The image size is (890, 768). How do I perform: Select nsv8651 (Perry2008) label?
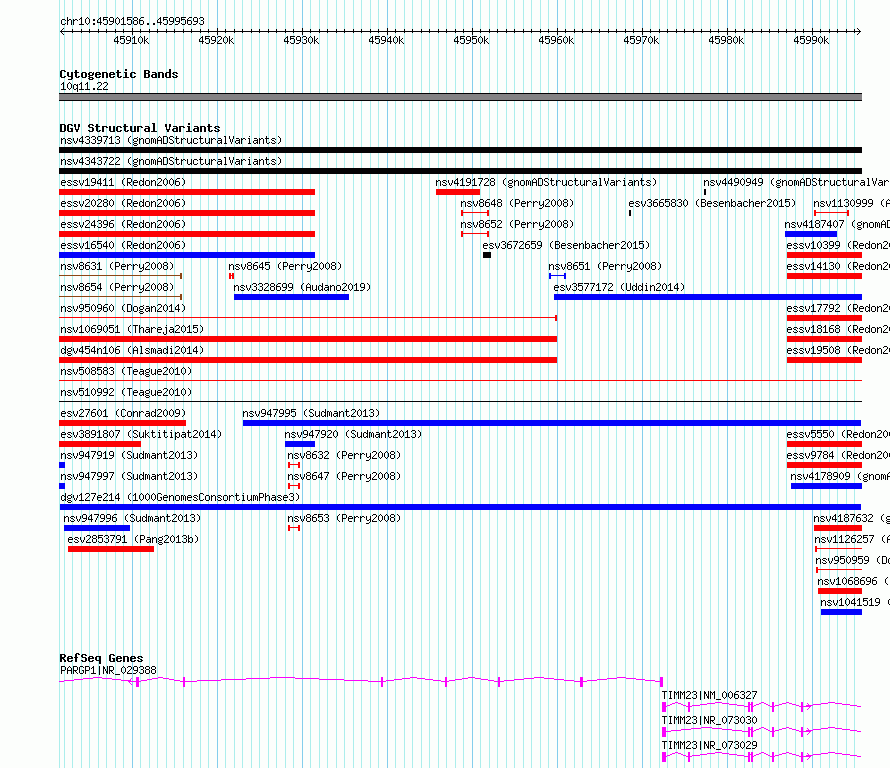point(605,266)
